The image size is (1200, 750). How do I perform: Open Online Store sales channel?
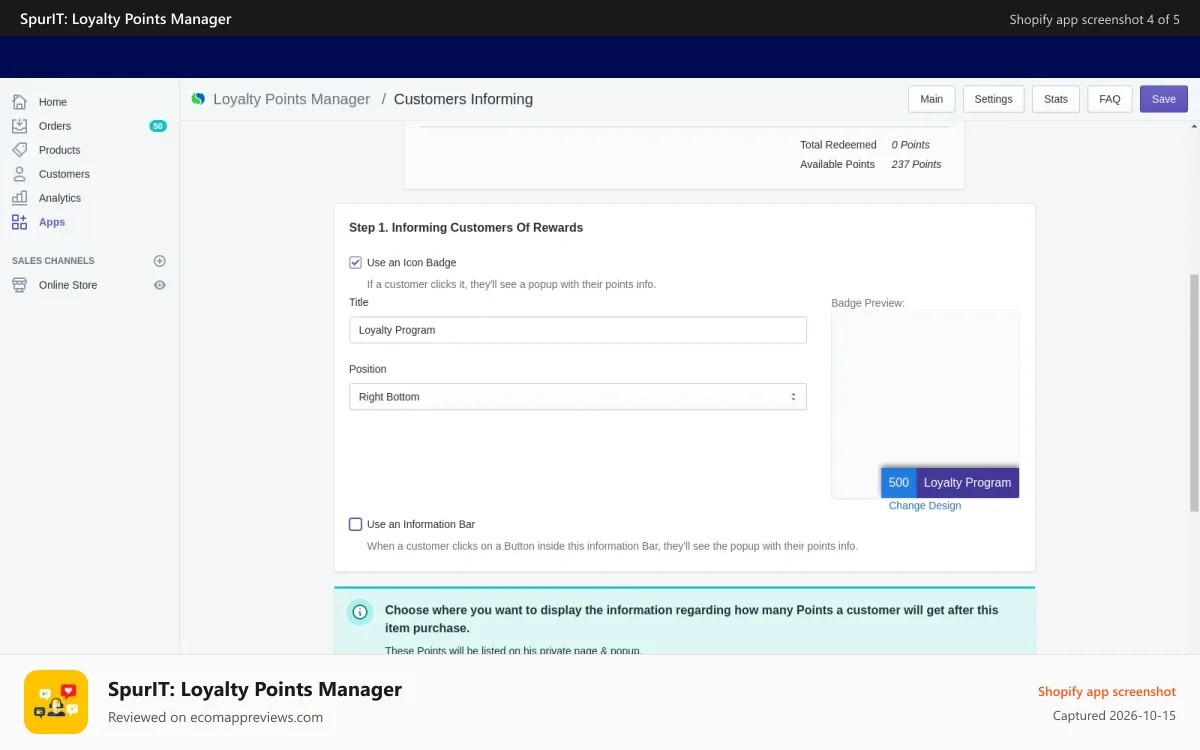click(x=68, y=285)
